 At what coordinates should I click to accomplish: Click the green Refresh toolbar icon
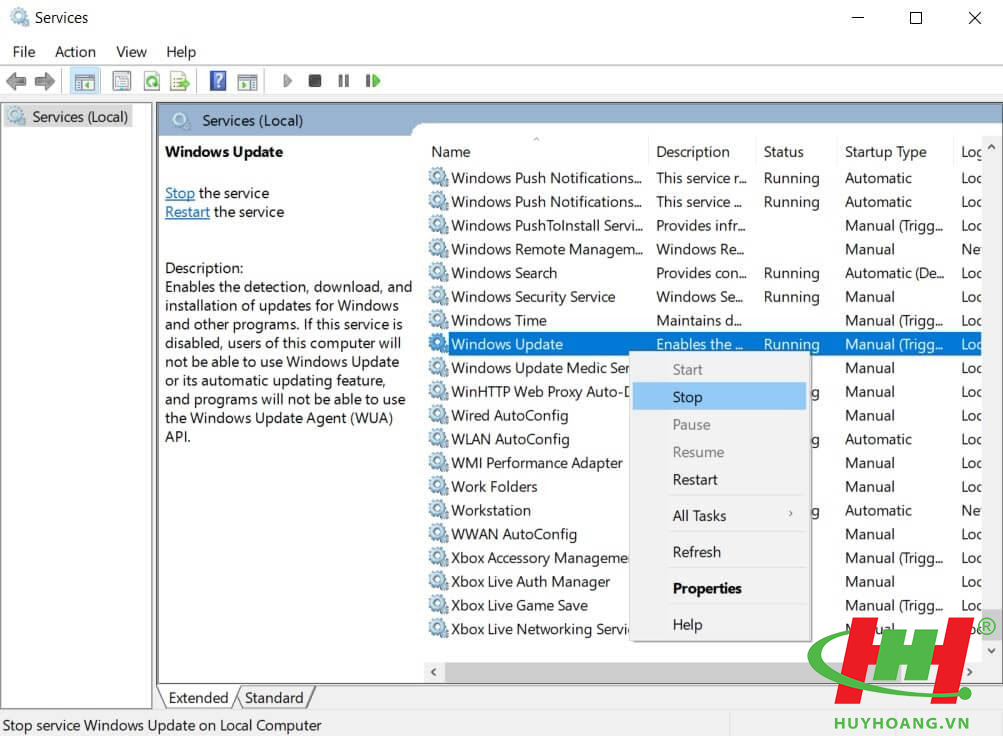click(x=152, y=81)
